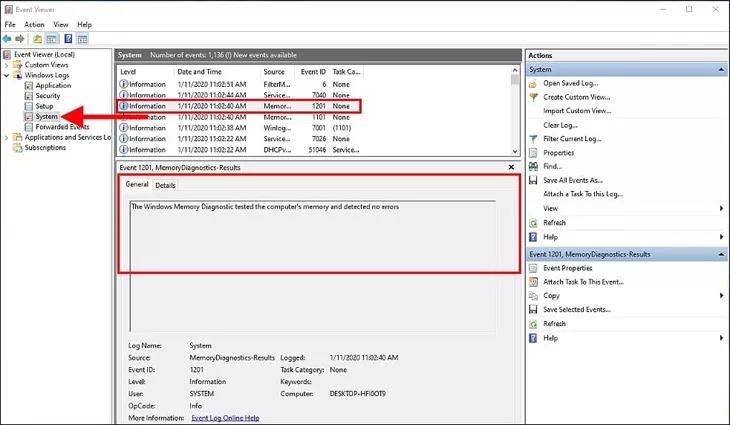Sort by the Source column header
730x425 pixels.
274,72
